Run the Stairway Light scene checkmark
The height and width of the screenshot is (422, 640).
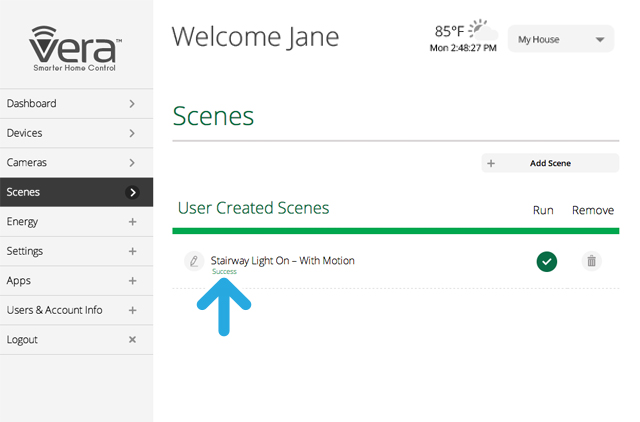[546, 261]
